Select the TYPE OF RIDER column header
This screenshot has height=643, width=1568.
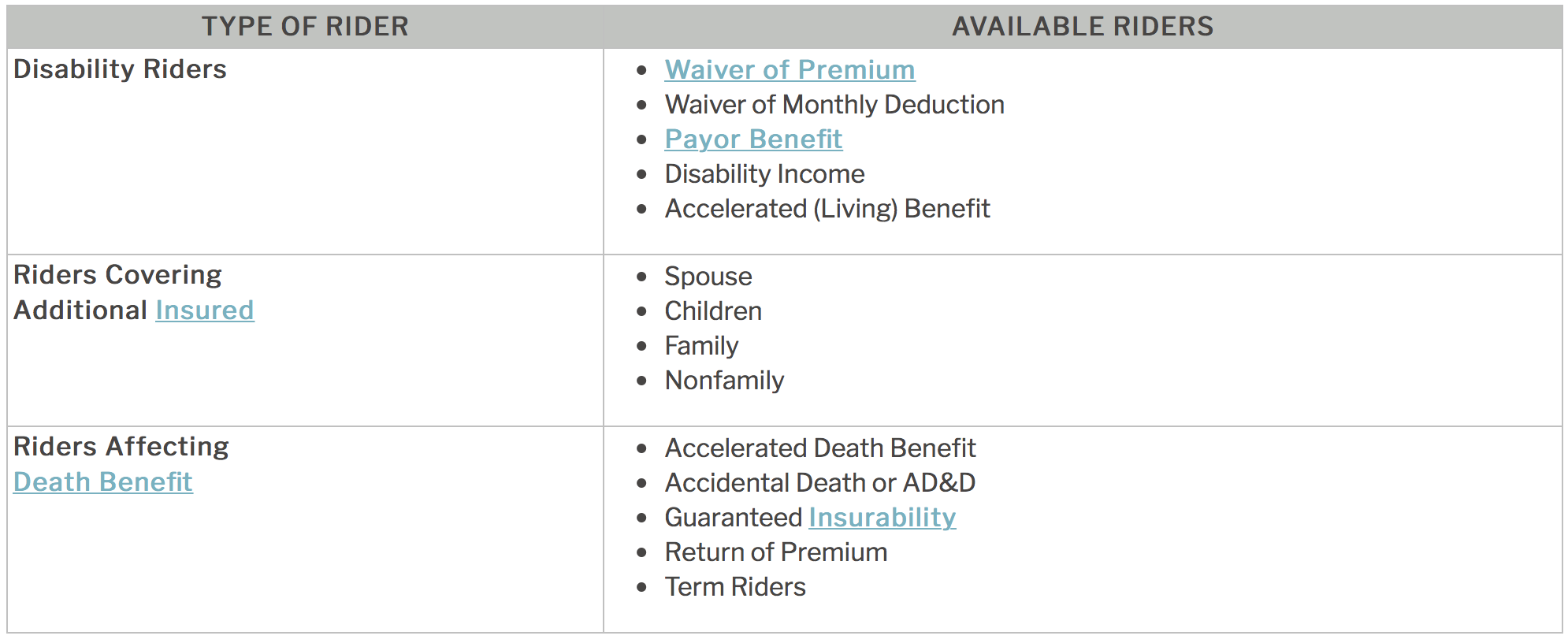pos(305,26)
